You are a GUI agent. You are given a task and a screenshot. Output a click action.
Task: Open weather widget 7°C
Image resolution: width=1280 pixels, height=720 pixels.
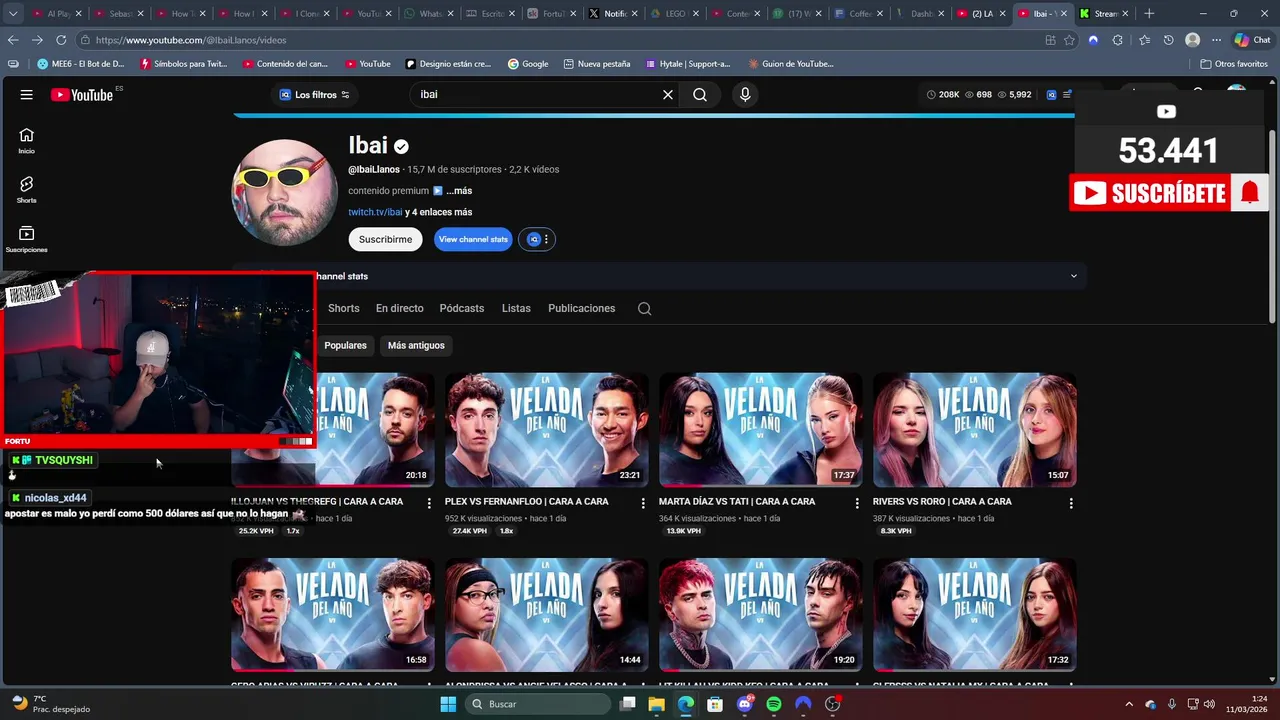tap(50, 704)
